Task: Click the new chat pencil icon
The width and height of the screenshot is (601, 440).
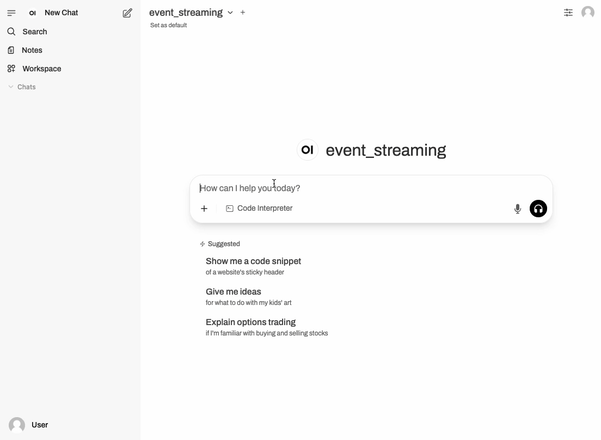Action: 127,13
